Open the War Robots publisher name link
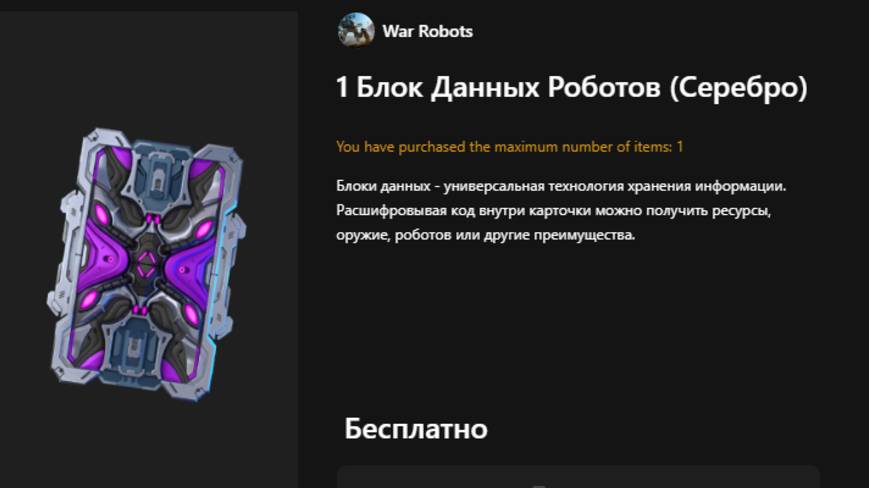Screen dimensions: 869x488 (x=427, y=32)
